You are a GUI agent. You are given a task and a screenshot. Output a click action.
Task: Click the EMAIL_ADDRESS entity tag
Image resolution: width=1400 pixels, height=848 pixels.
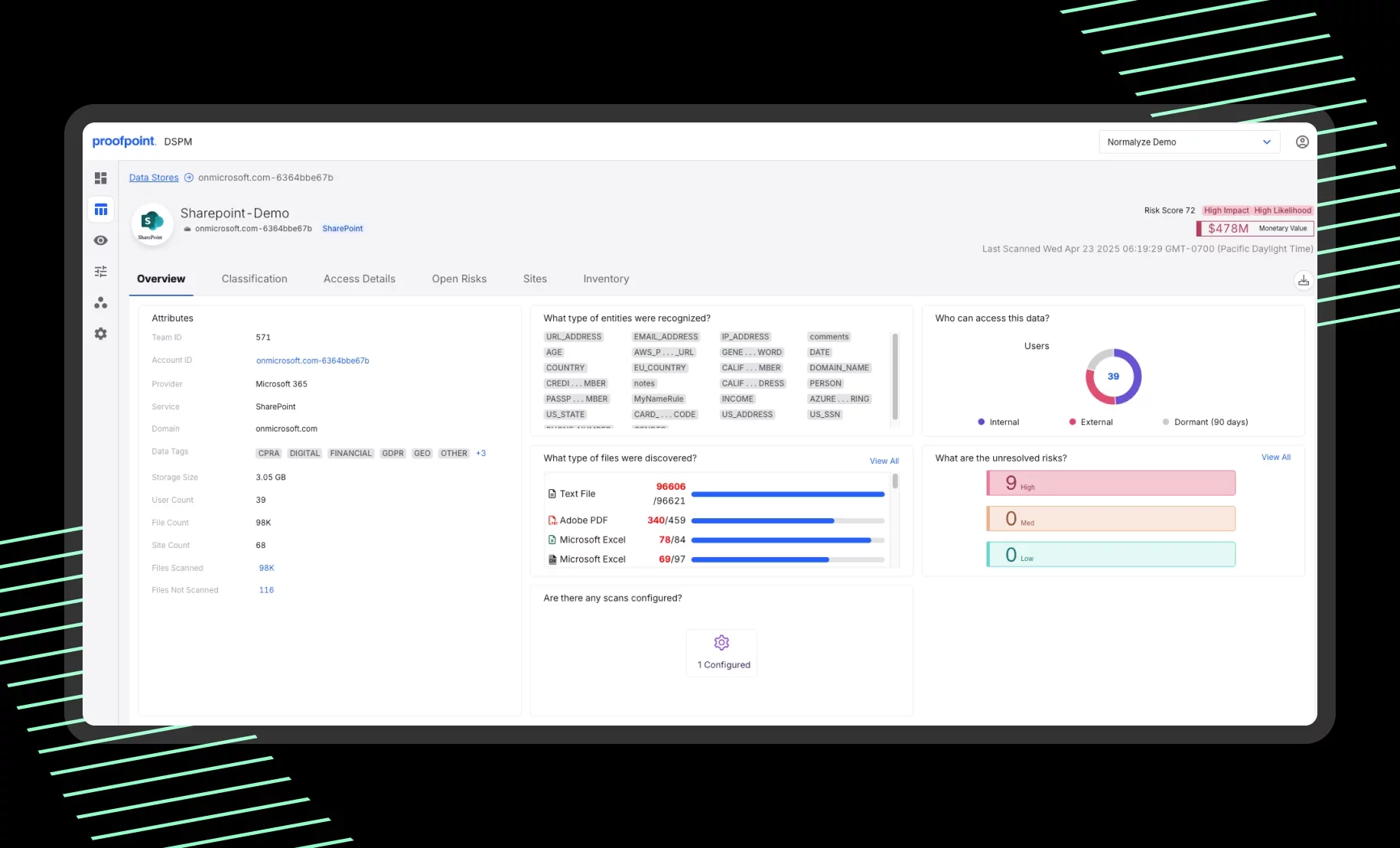[x=666, y=337]
